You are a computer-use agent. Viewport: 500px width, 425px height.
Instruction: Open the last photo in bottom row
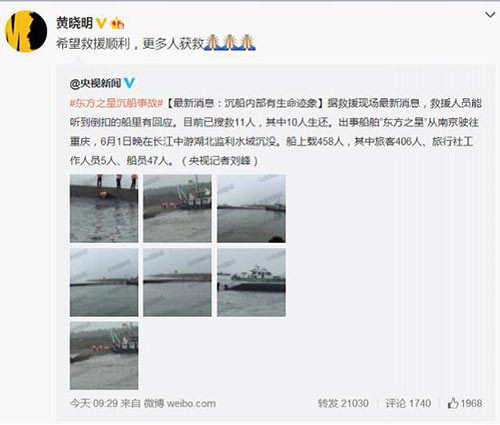click(104, 356)
